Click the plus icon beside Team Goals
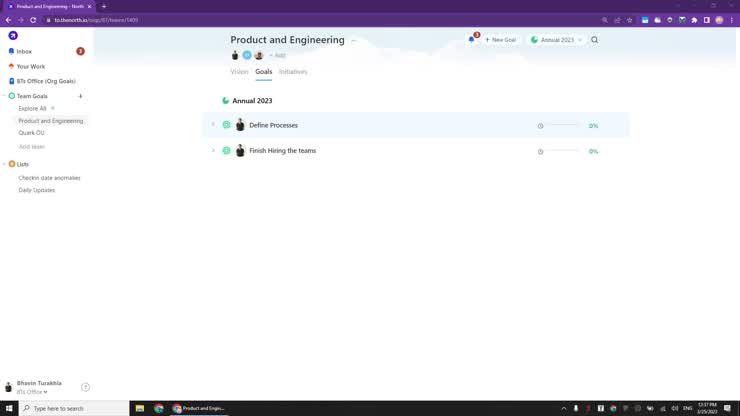This screenshot has width=740, height=416. point(80,96)
